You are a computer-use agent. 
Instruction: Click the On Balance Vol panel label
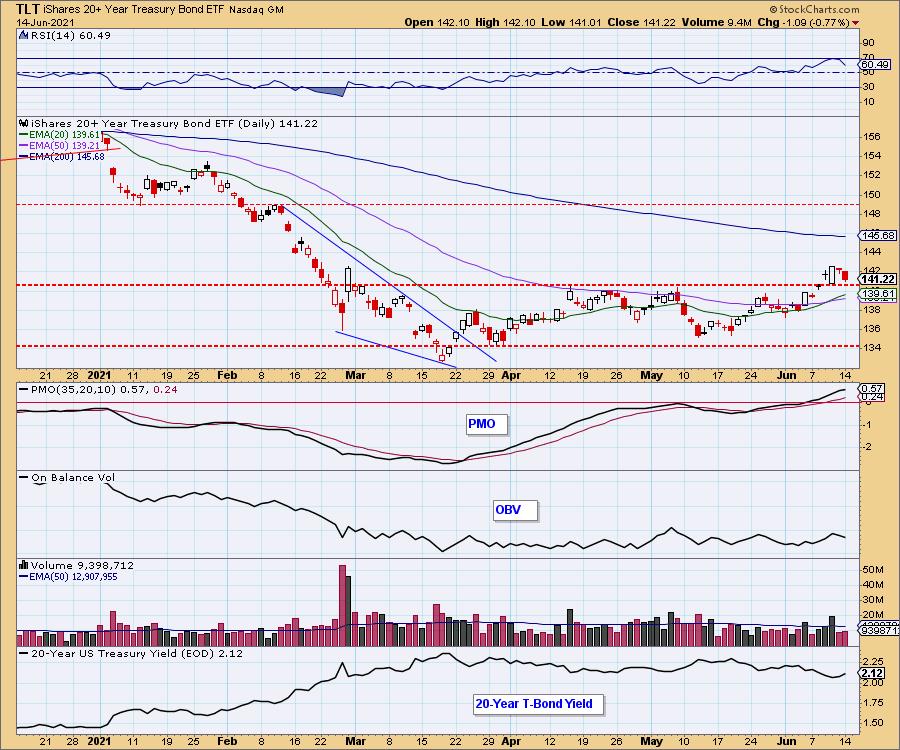[67, 477]
